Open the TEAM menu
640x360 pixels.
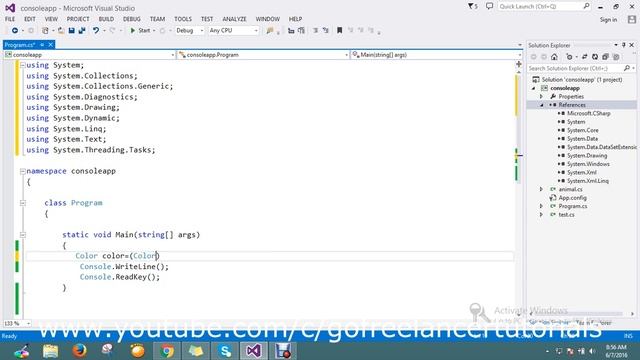click(x=157, y=19)
